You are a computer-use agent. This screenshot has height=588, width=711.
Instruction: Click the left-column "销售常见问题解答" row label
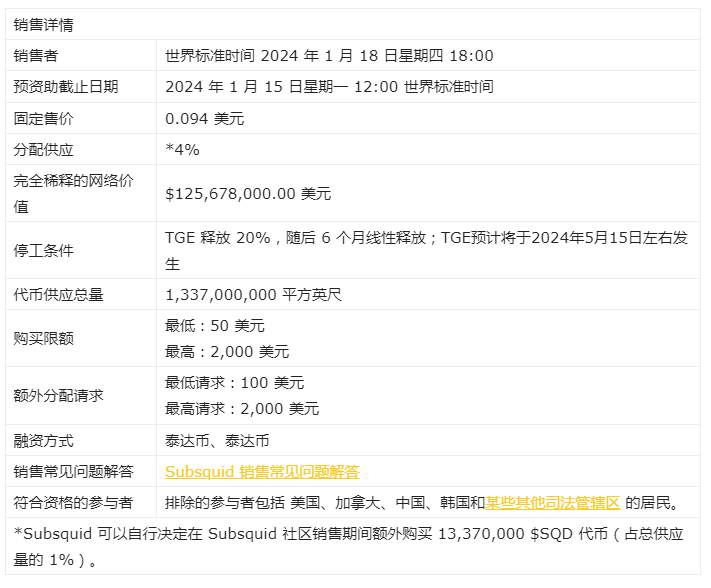tap(72, 471)
